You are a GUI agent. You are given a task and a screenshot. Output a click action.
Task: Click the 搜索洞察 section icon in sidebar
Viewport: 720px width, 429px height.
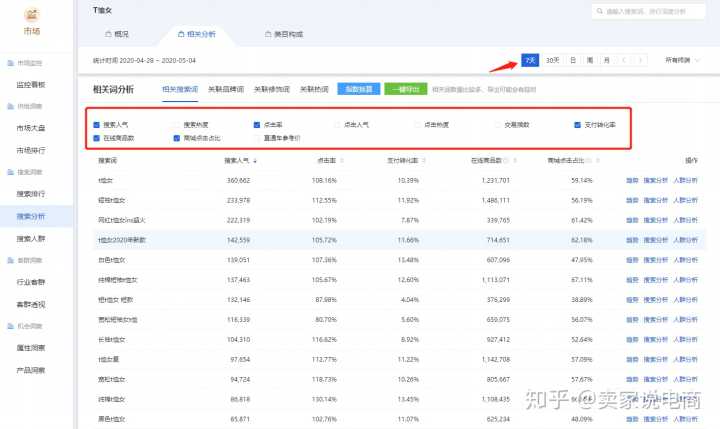[x=11, y=172]
